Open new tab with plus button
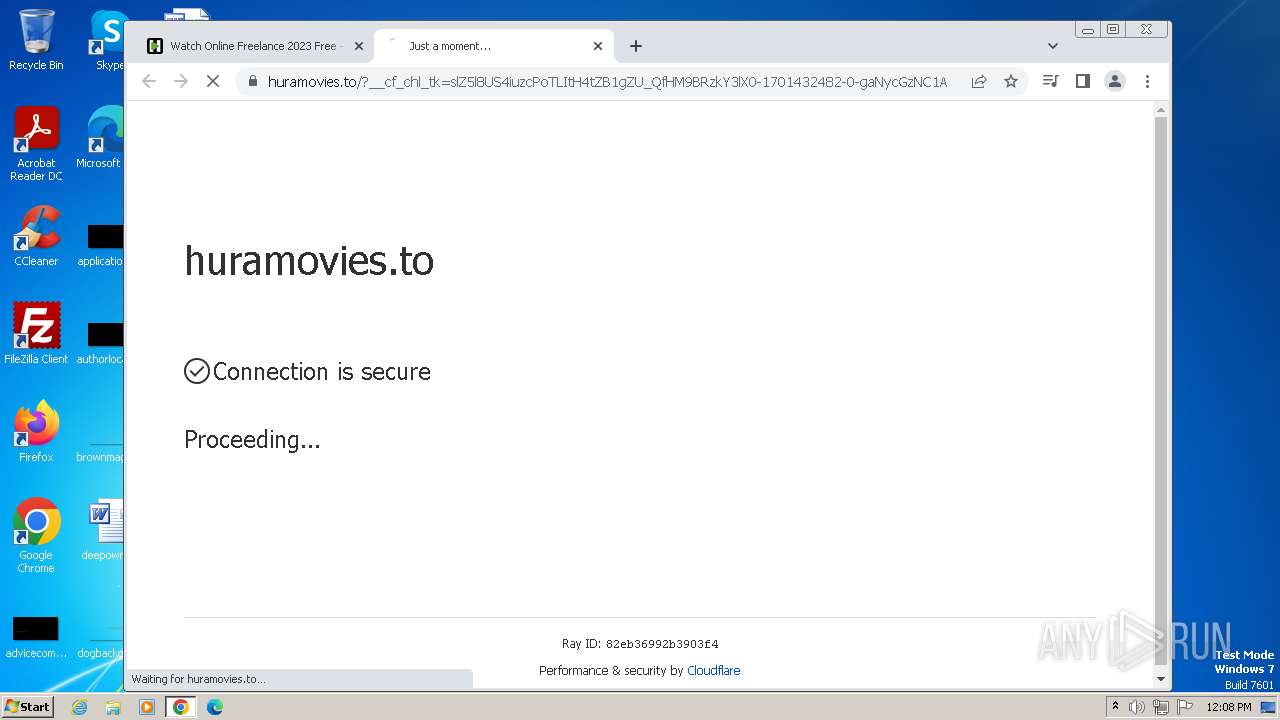The image size is (1280, 720). (x=636, y=46)
